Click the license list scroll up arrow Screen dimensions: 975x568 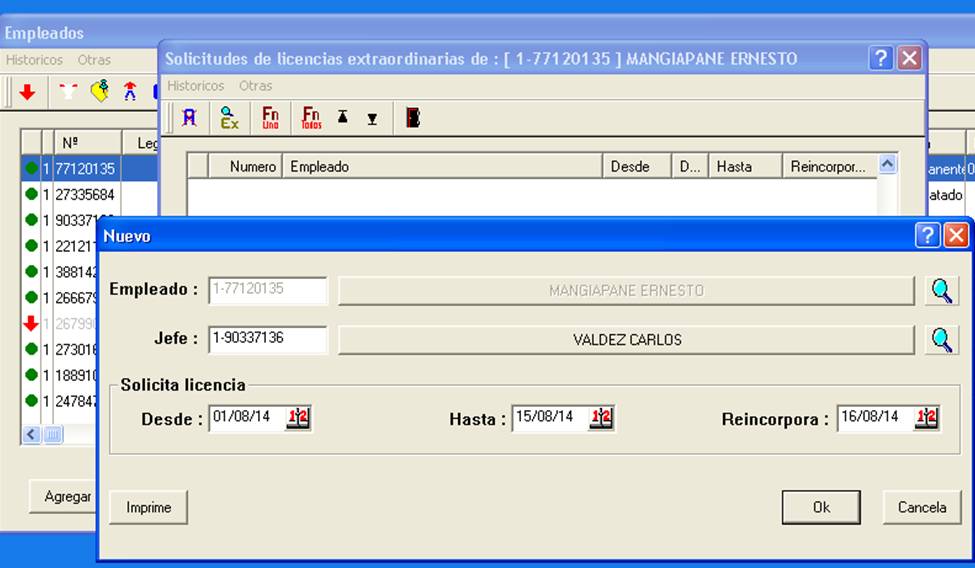(x=887, y=164)
